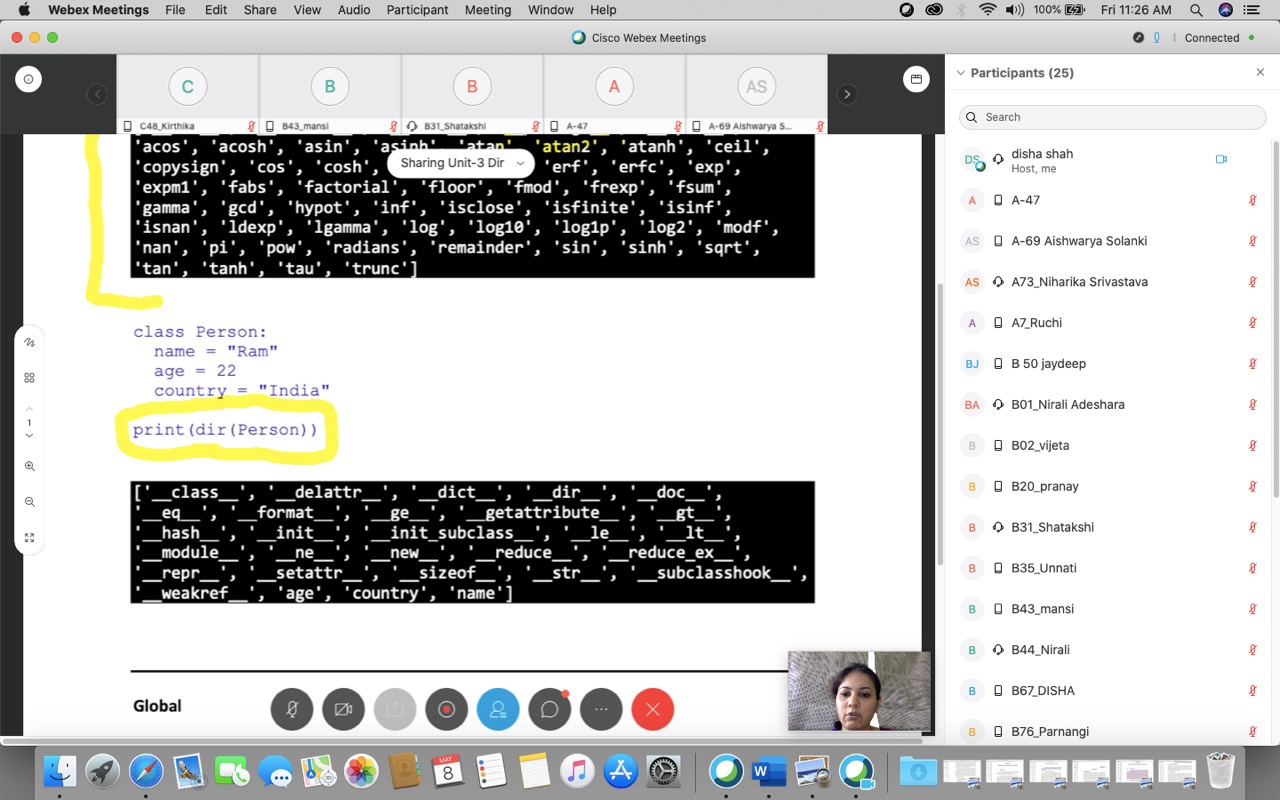Image resolution: width=1280 pixels, height=800 pixels.
Task: Toggle full-screen view in side toolbar
Action: (x=29, y=538)
